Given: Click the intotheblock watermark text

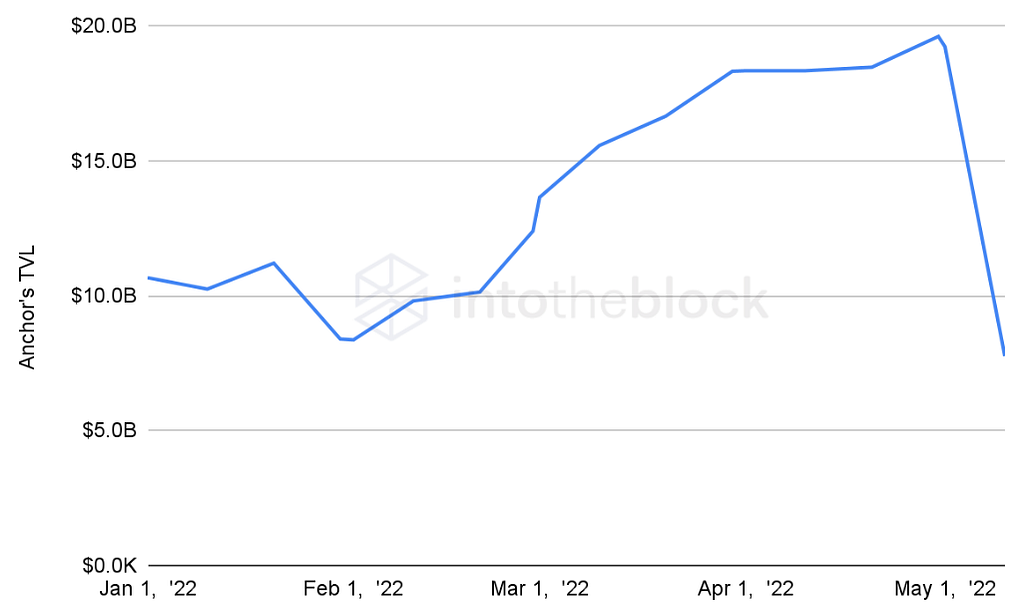Looking at the screenshot, I should [x=609, y=299].
